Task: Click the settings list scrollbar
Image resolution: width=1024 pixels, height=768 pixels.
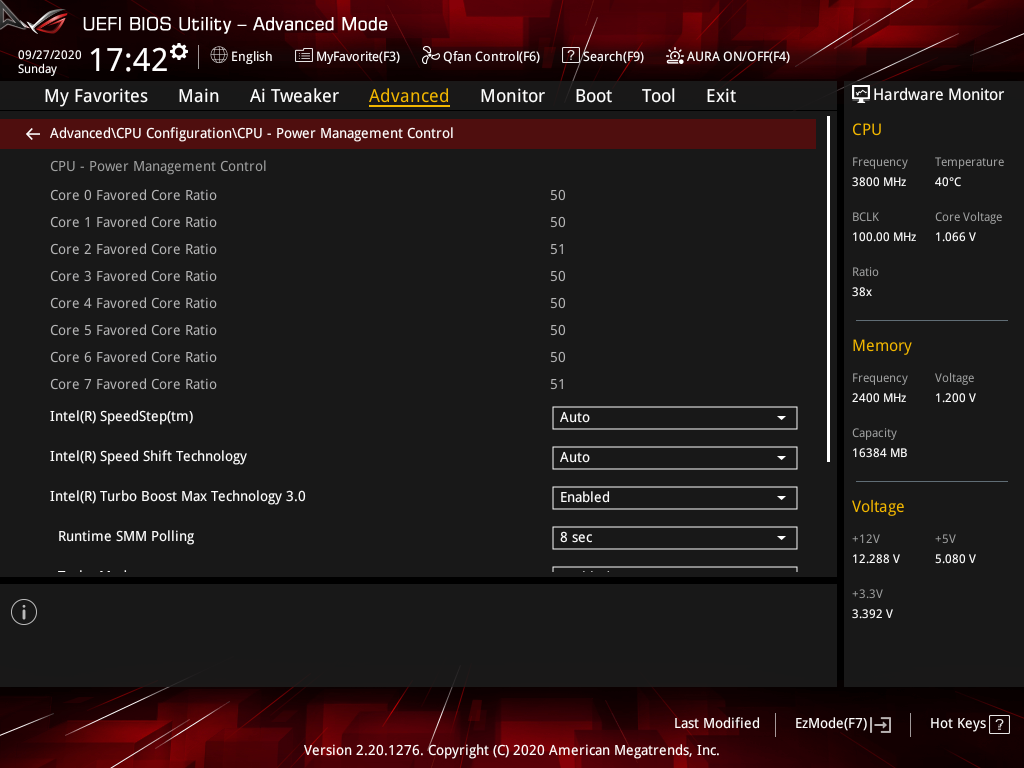Action: 828,289
